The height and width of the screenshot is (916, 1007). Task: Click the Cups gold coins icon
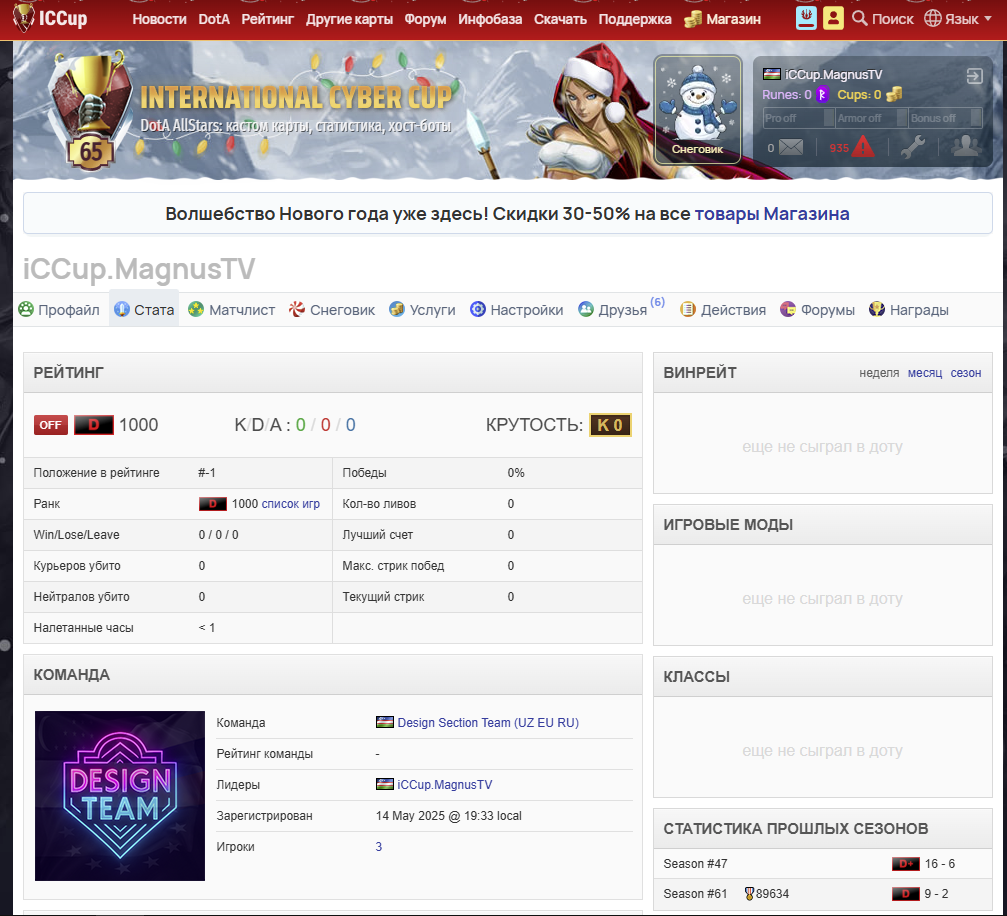click(x=894, y=95)
